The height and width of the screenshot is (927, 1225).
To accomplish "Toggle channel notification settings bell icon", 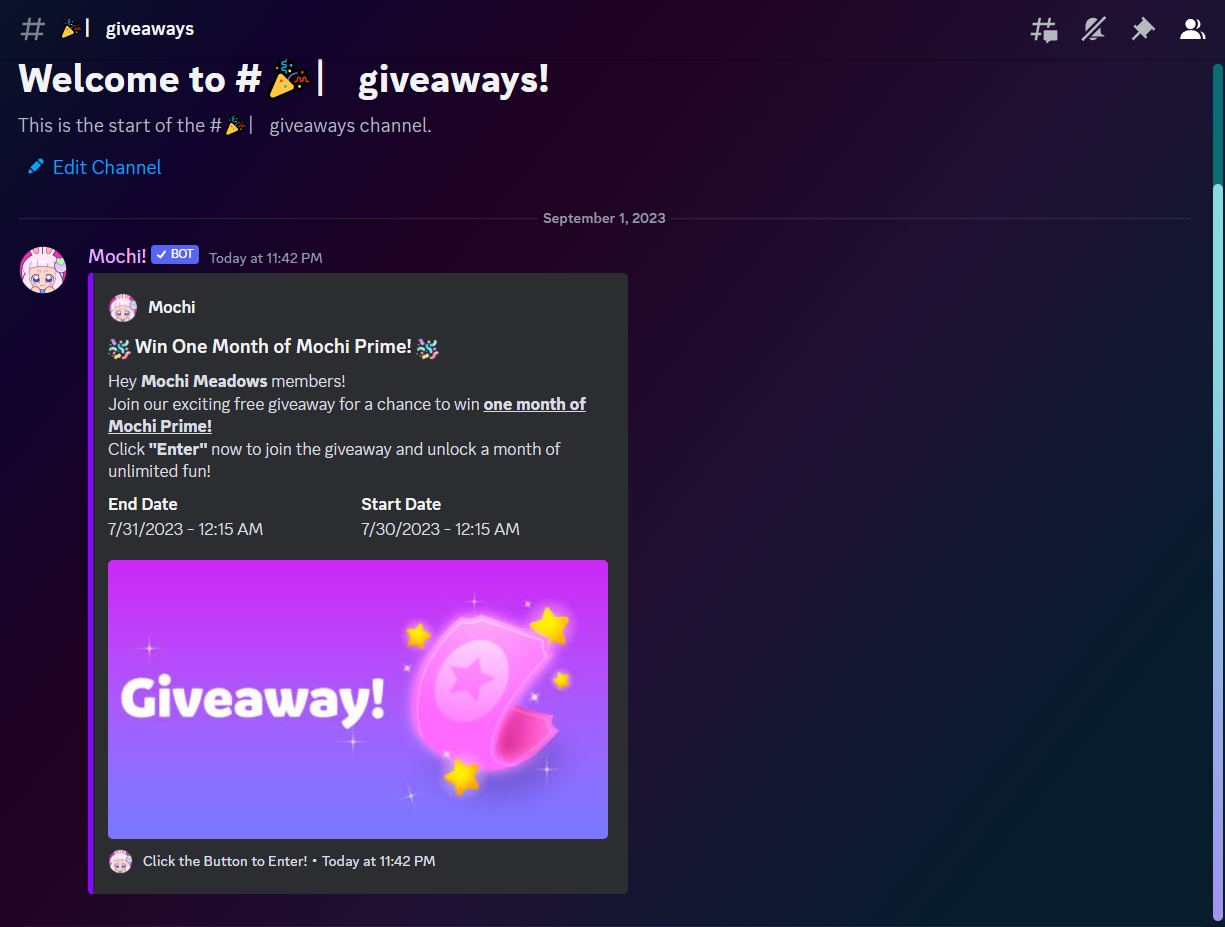I will [x=1093, y=29].
